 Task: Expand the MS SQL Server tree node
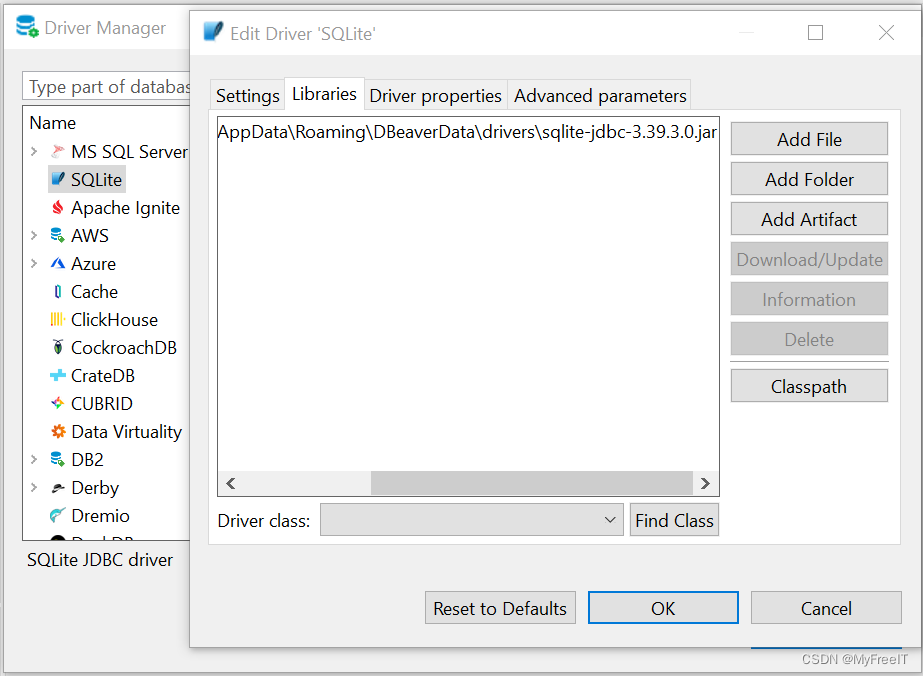(x=34, y=151)
